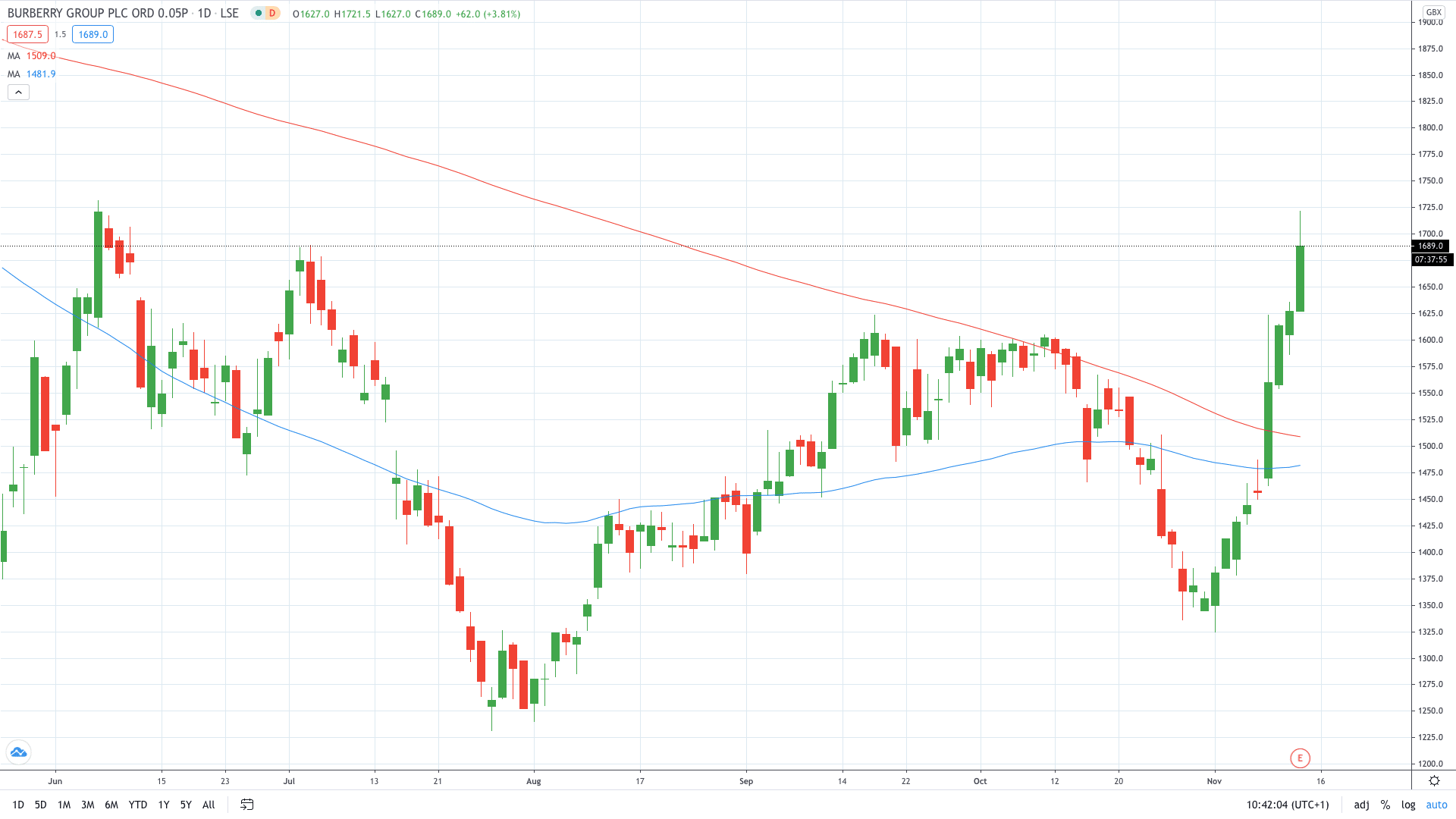Select the MA 1509.0 indicator legend
Viewport: 1456px width, 819px height.
(x=32, y=56)
